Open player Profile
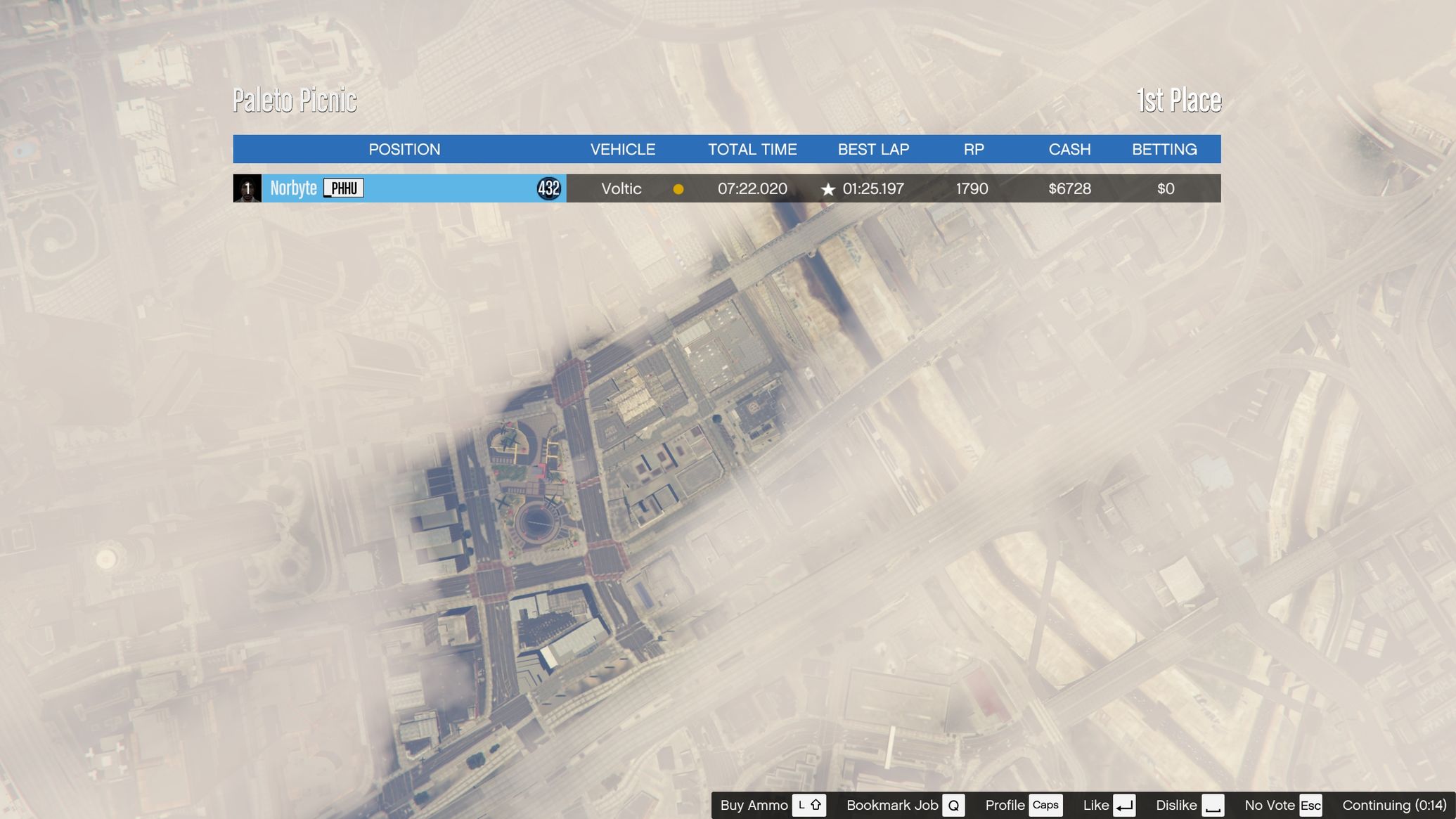1456x819 pixels. point(1005,805)
